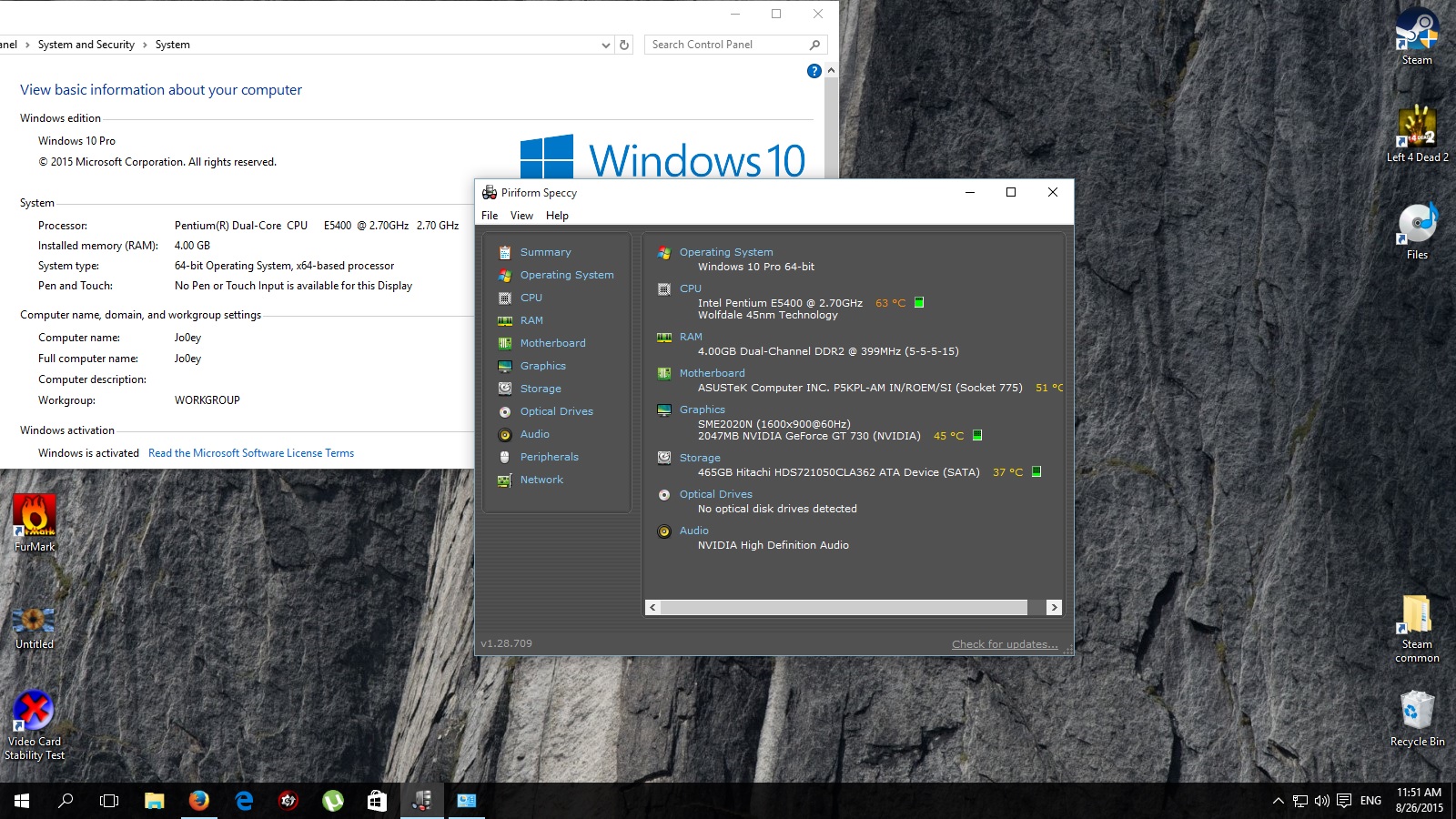This screenshot has width=1456, height=819.
Task: Select the Network sidebar item
Action: coord(541,480)
